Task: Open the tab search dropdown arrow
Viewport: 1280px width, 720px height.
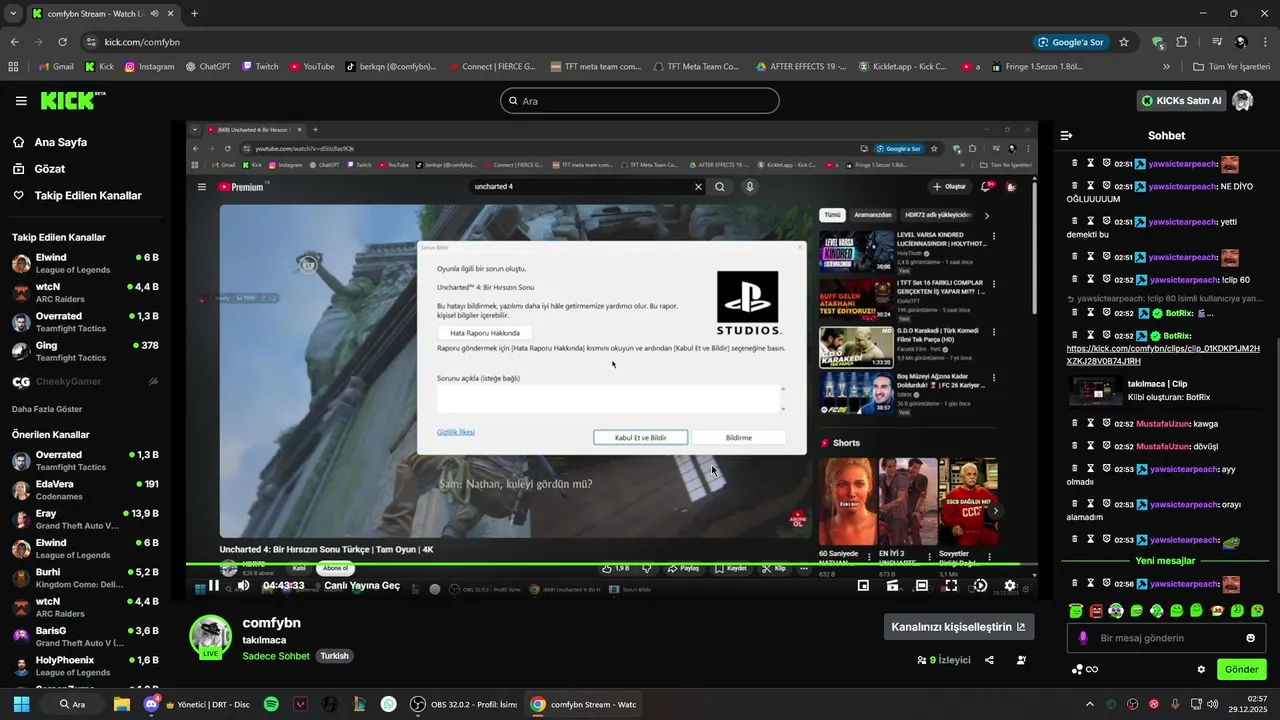Action: 13,14
